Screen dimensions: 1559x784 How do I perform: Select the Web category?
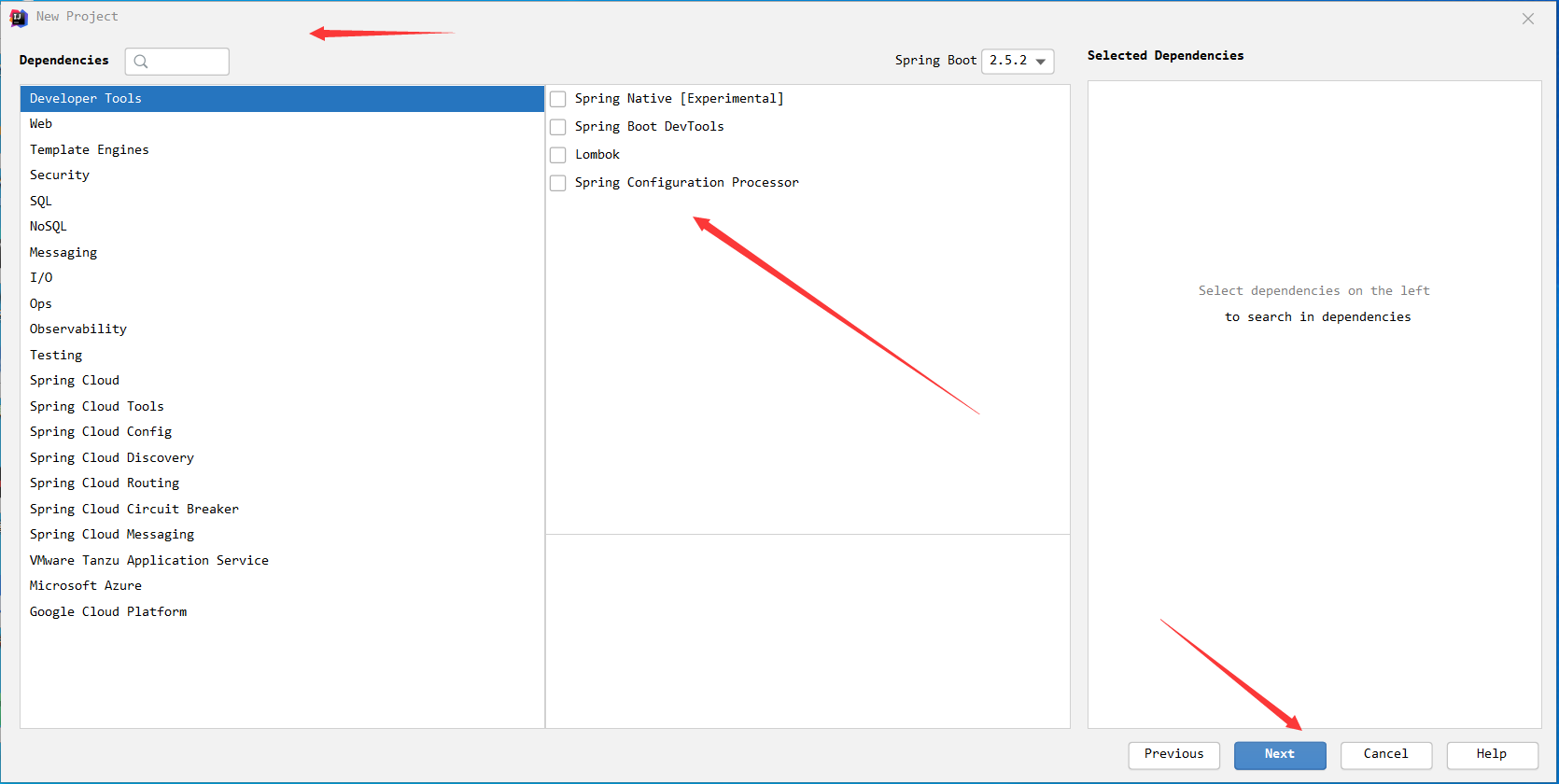point(41,124)
